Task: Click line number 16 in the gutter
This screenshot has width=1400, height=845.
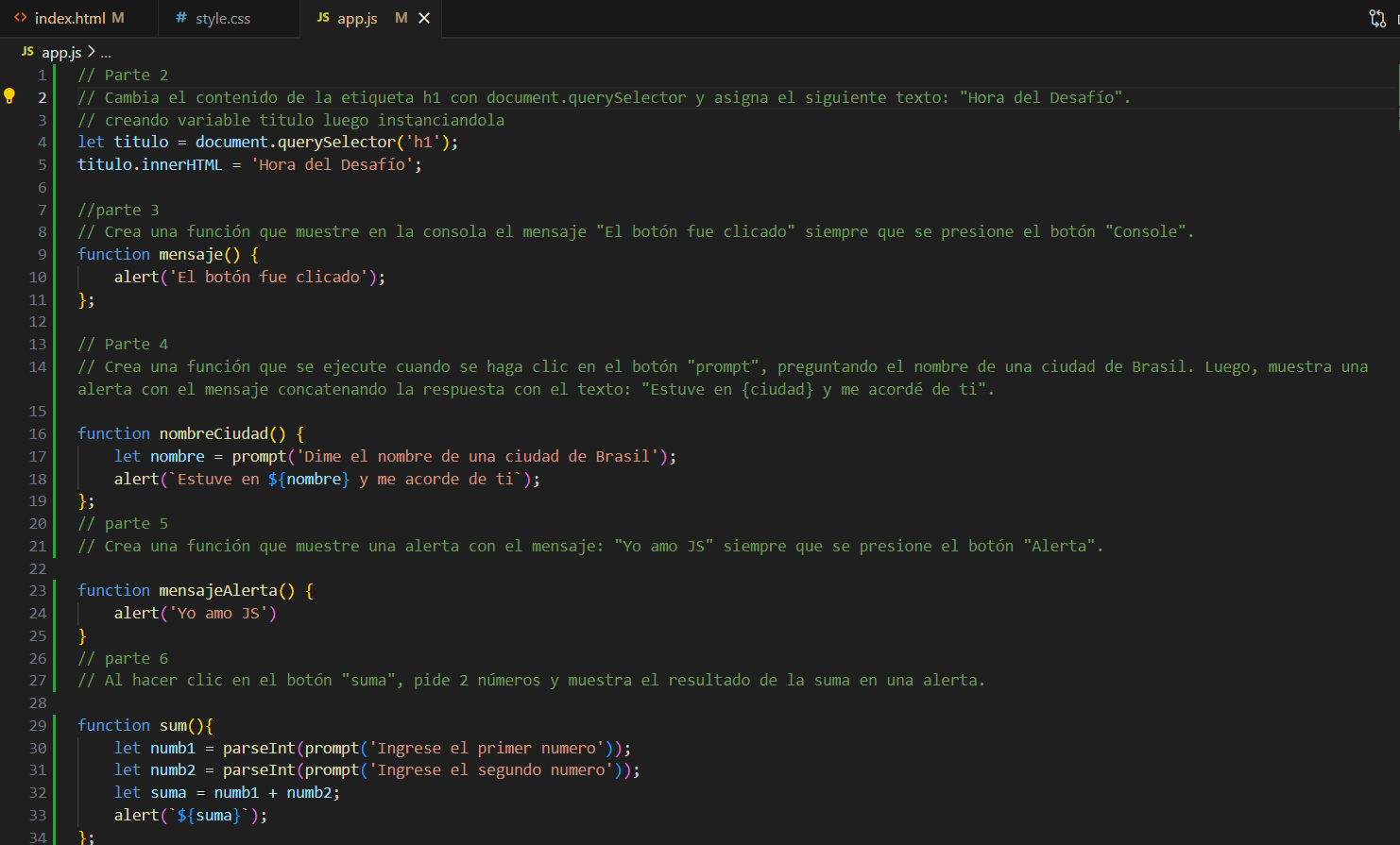Action: (38, 433)
